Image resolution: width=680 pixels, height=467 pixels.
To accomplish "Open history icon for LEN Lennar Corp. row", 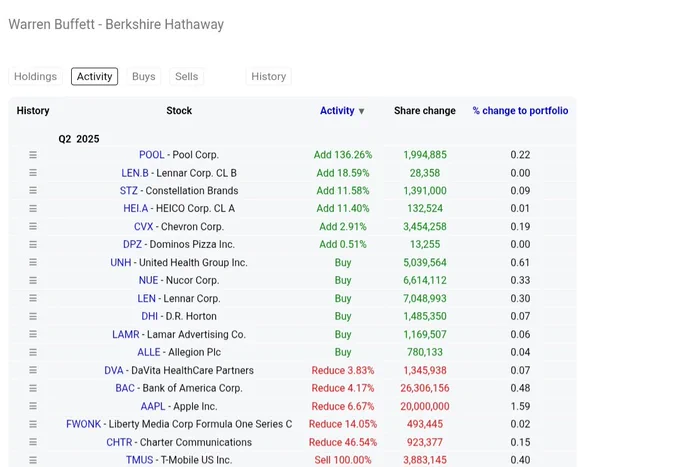I will pyautogui.click(x=33, y=298).
